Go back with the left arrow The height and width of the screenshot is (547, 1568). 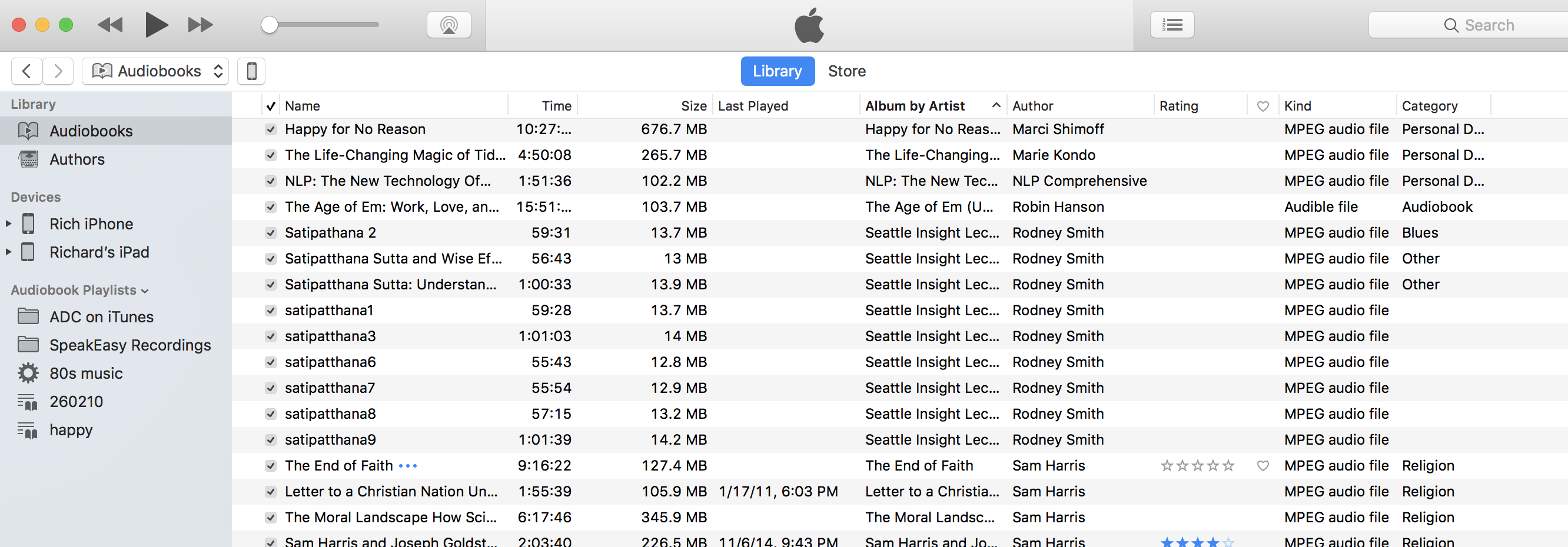(x=27, y=71)
